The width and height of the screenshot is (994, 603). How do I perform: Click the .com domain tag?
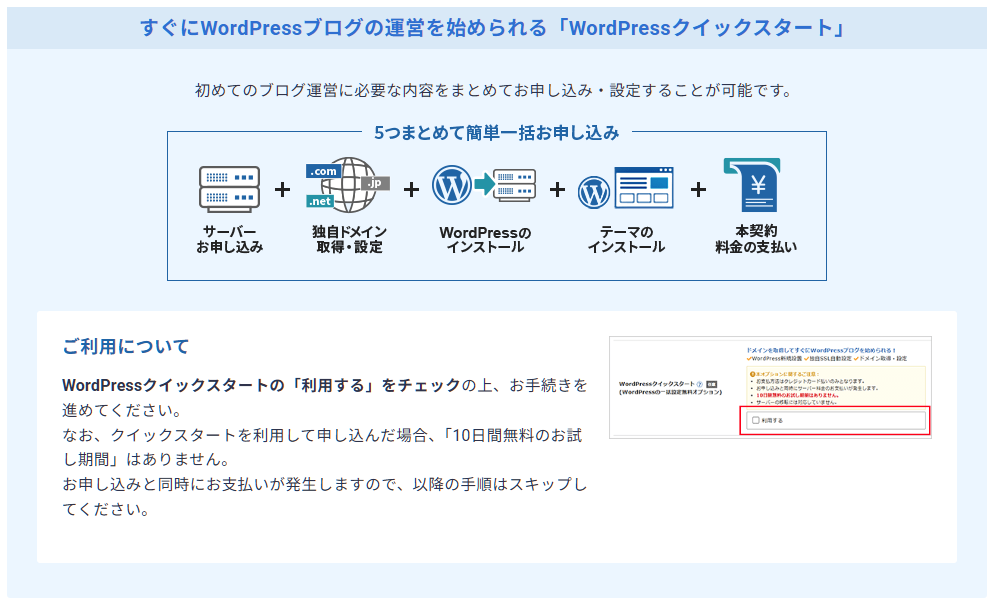point(323,171)
